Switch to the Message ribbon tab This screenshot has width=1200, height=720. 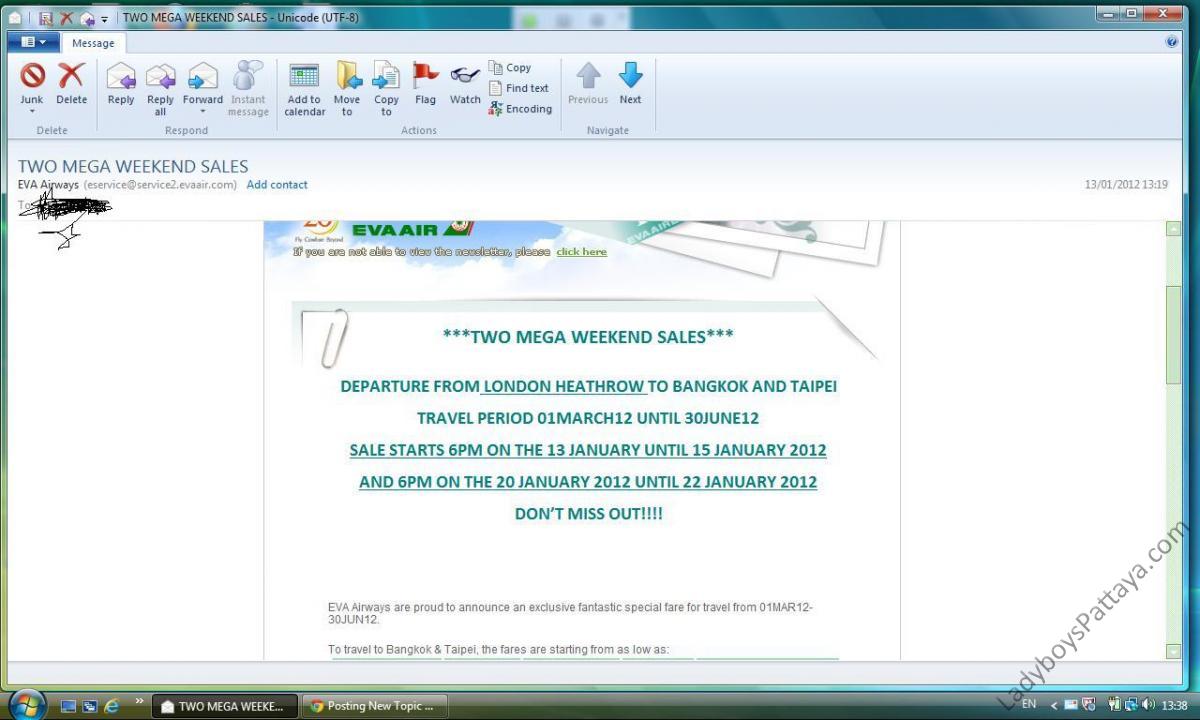pos(93,43)
